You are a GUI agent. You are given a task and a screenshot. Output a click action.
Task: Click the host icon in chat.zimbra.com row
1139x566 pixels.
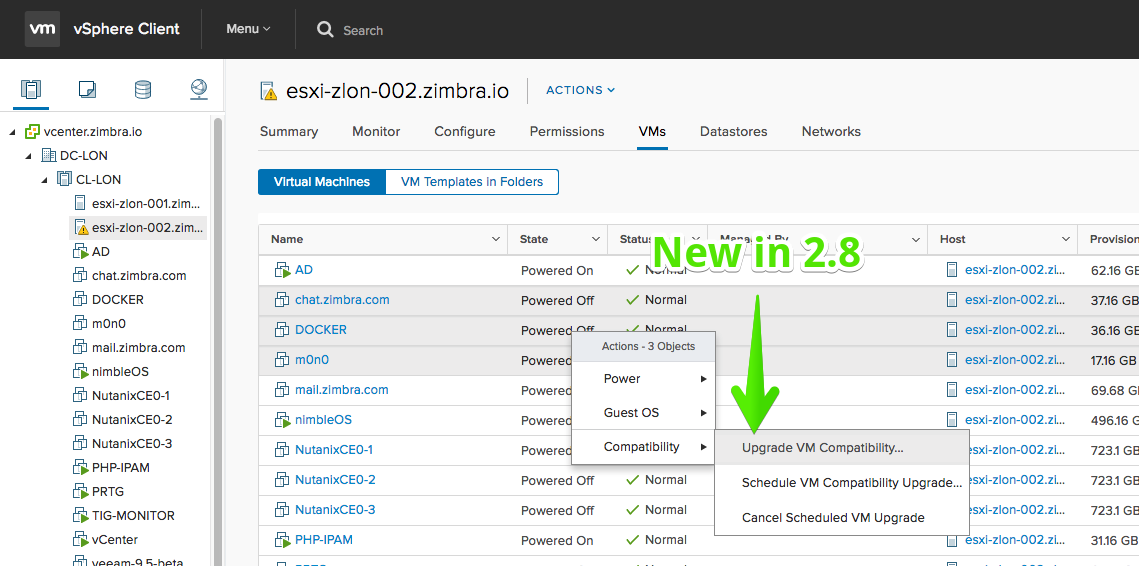(x=952, y=300)
